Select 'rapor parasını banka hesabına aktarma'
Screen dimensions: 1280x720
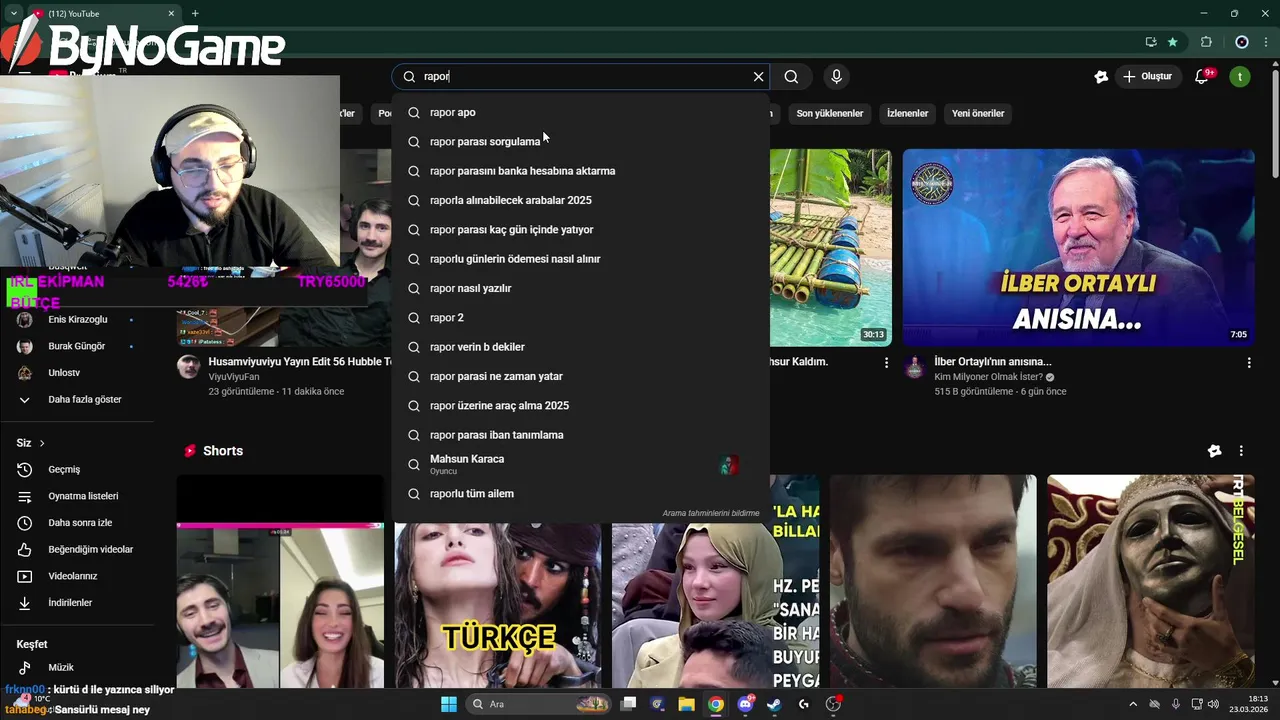coord(581,171)
